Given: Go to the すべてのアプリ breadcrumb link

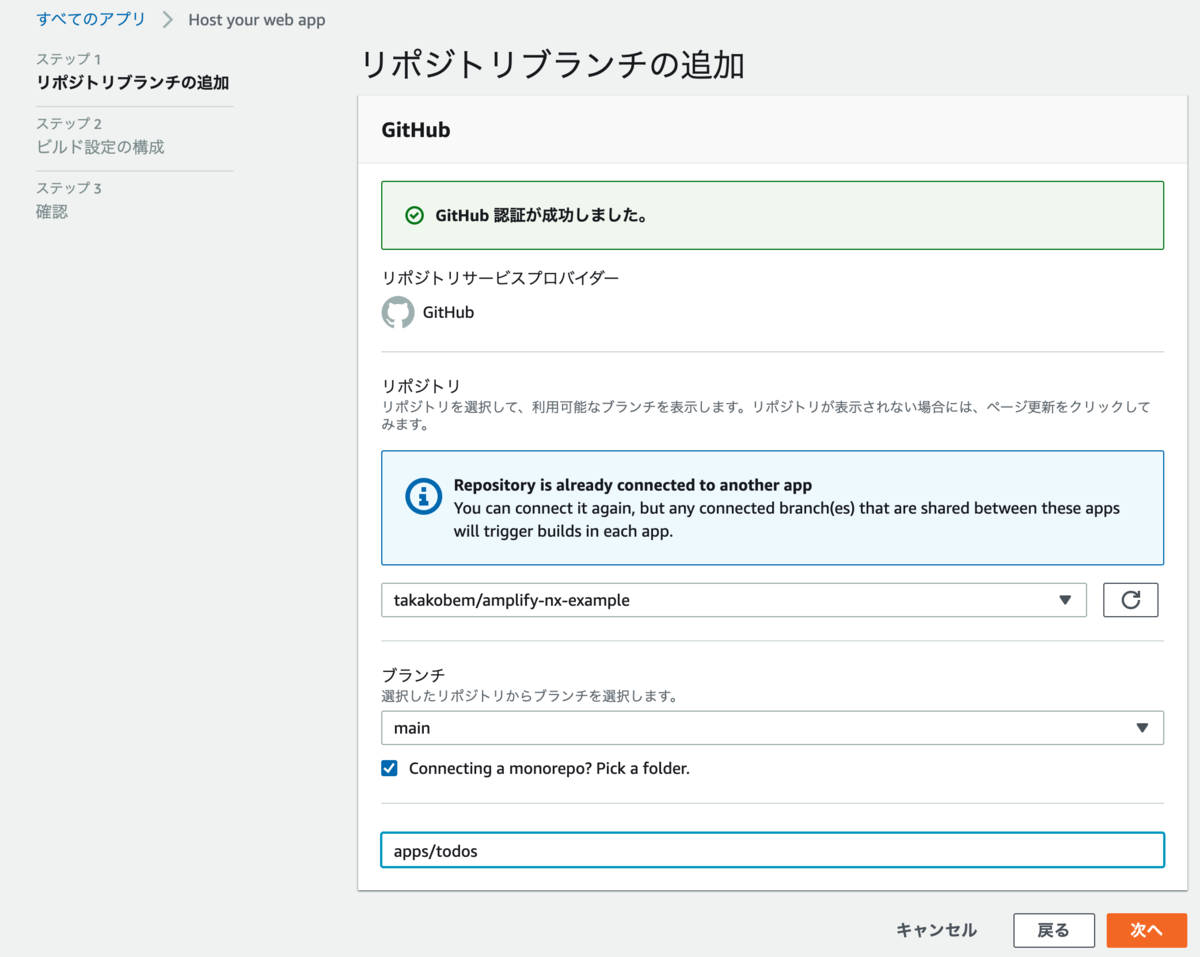Looking at the screenshot, I should (x=91, y=19).
